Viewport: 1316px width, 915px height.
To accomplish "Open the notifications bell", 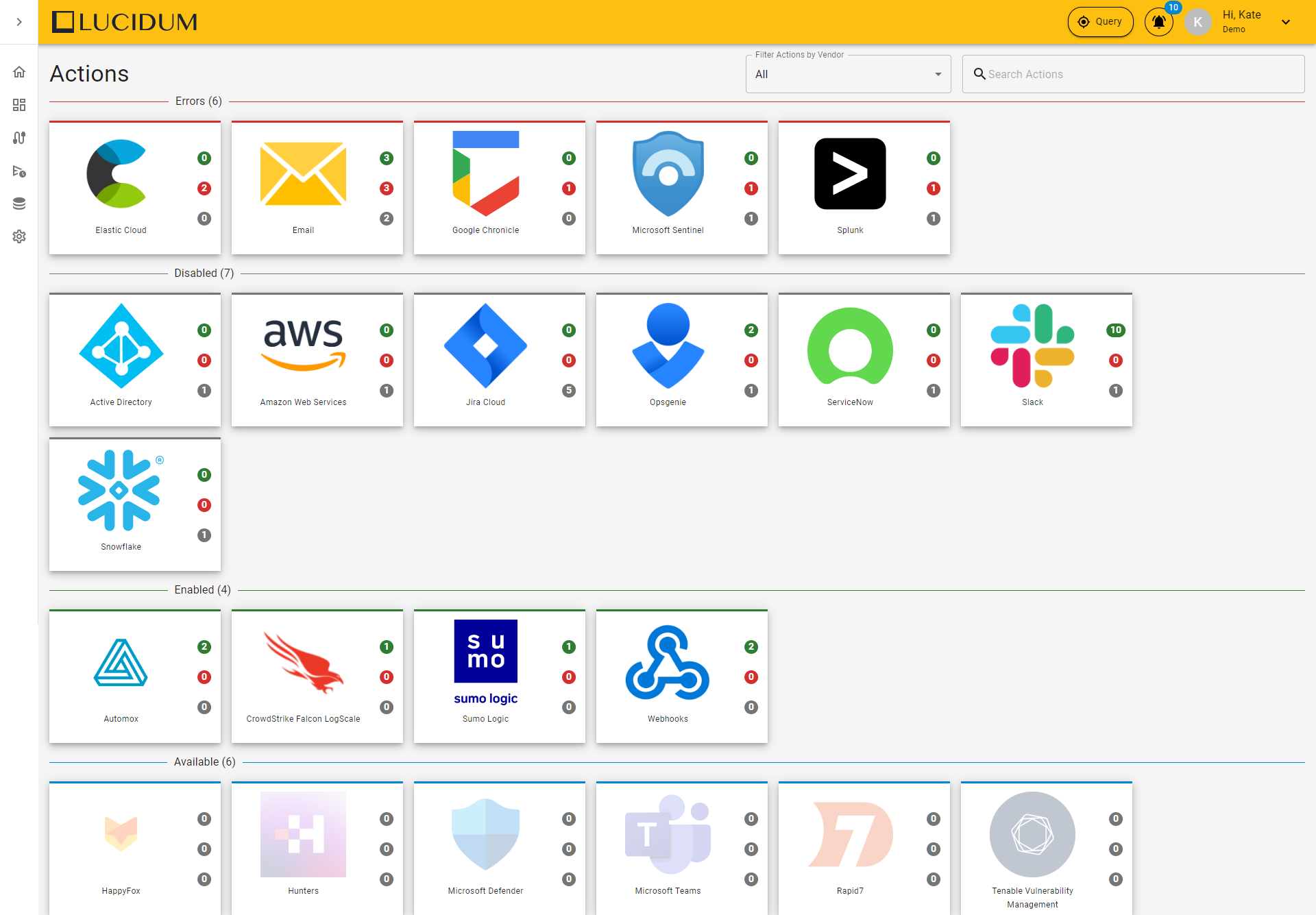I will tap(1159, 22).
